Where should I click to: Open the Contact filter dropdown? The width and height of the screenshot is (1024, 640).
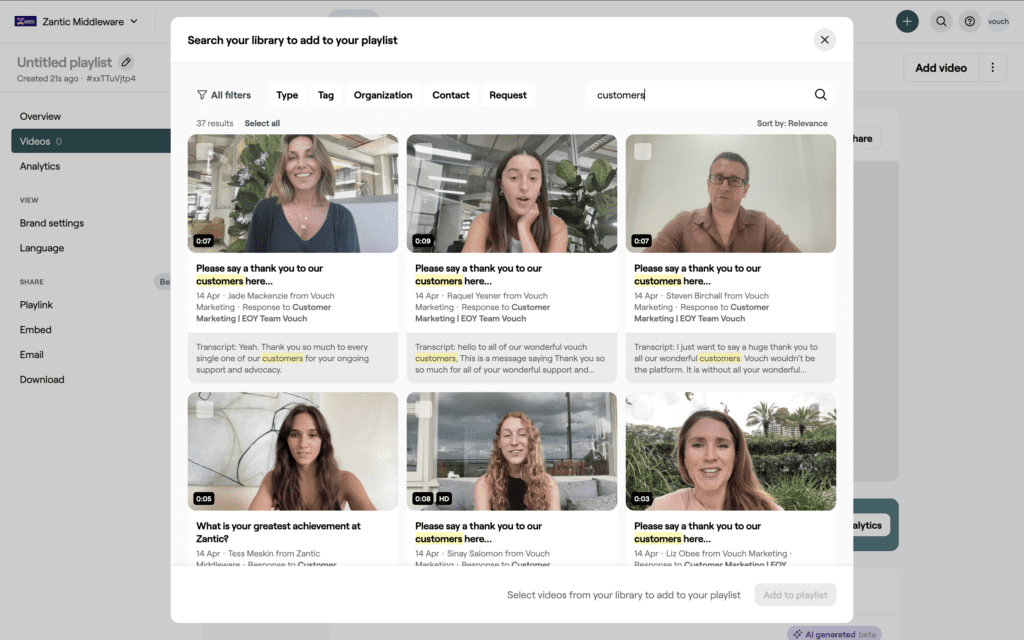pyautogui.click(x=451, y=95)
